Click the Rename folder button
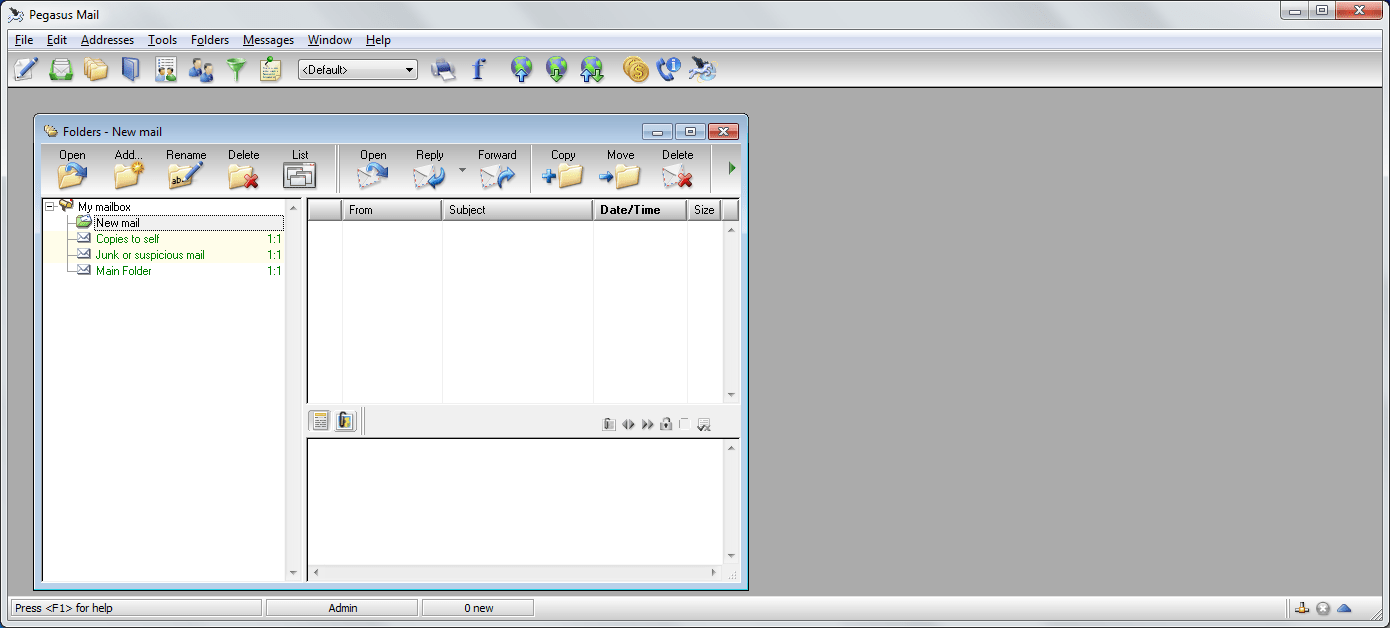1390x628 pixels. click(186, 168)
